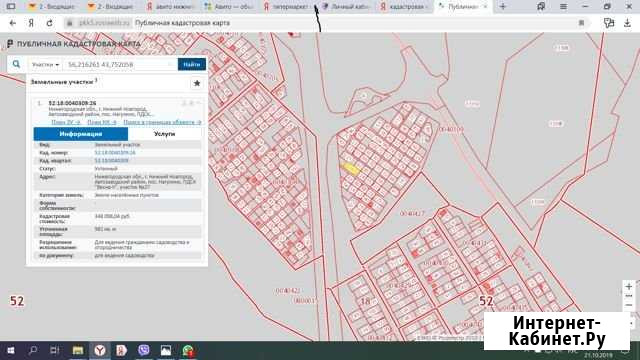Reload the page with refresh icon
This screenshot has width=640, height=360.
pyautogui.click(x=49, y=23)
